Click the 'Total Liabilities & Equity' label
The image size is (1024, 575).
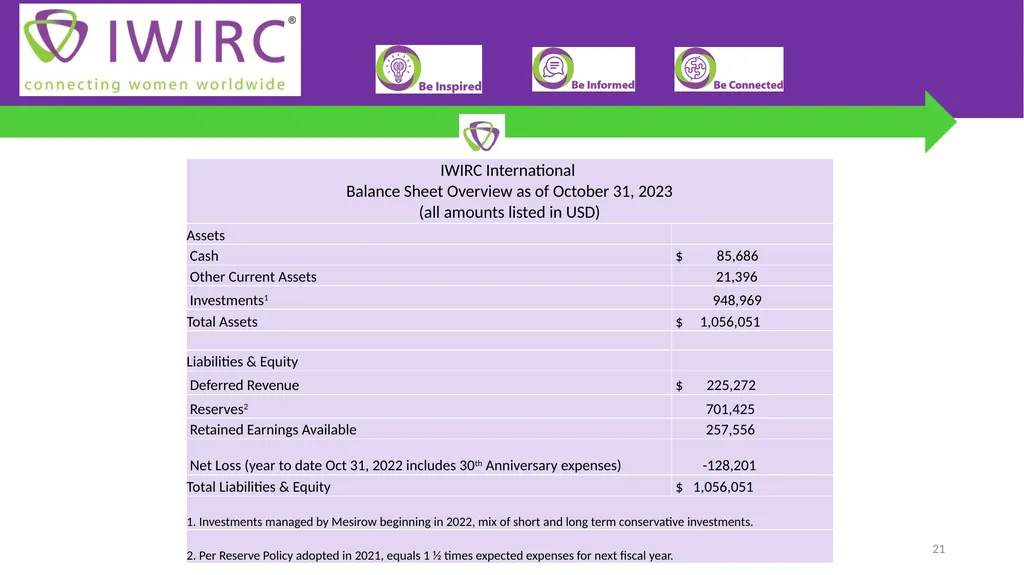click(x=259, y=487)
